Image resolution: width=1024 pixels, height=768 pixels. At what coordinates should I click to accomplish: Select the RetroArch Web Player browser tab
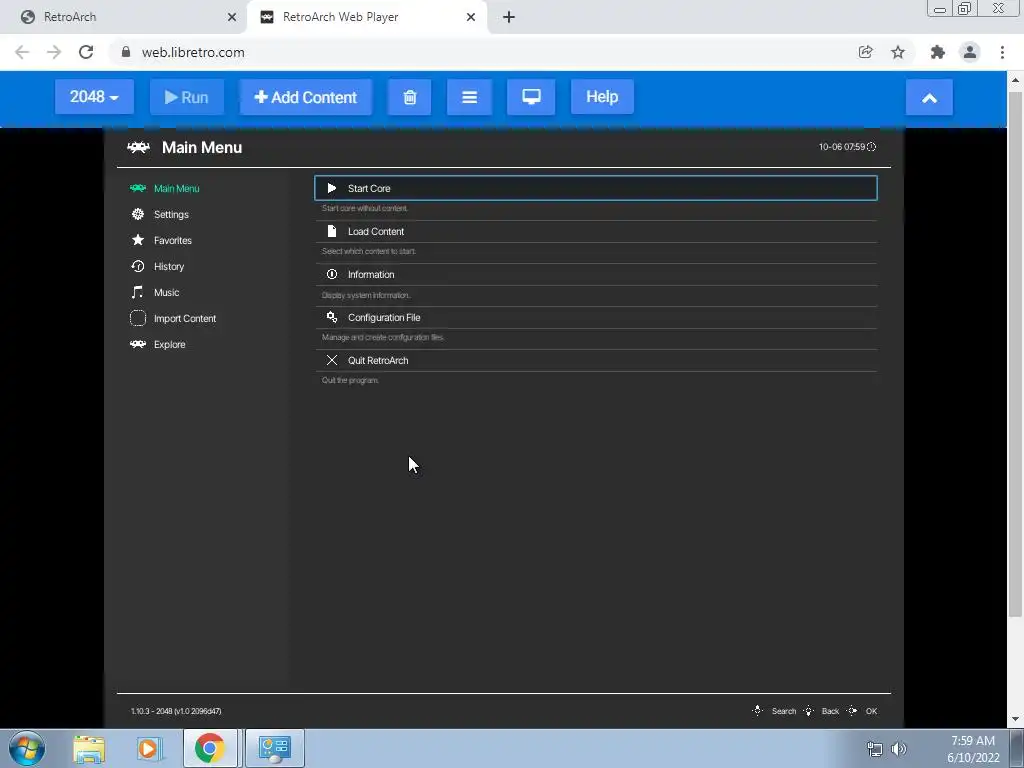(x=366, y=17)
